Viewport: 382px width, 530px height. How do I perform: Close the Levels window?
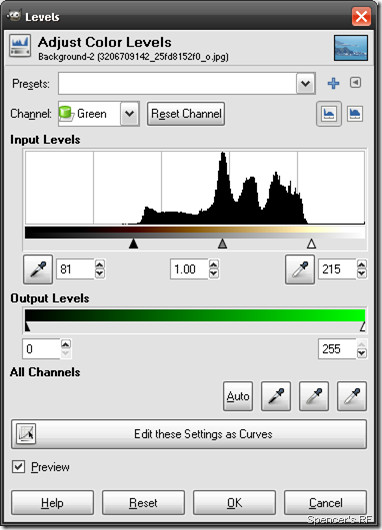(x=361, y=16)
